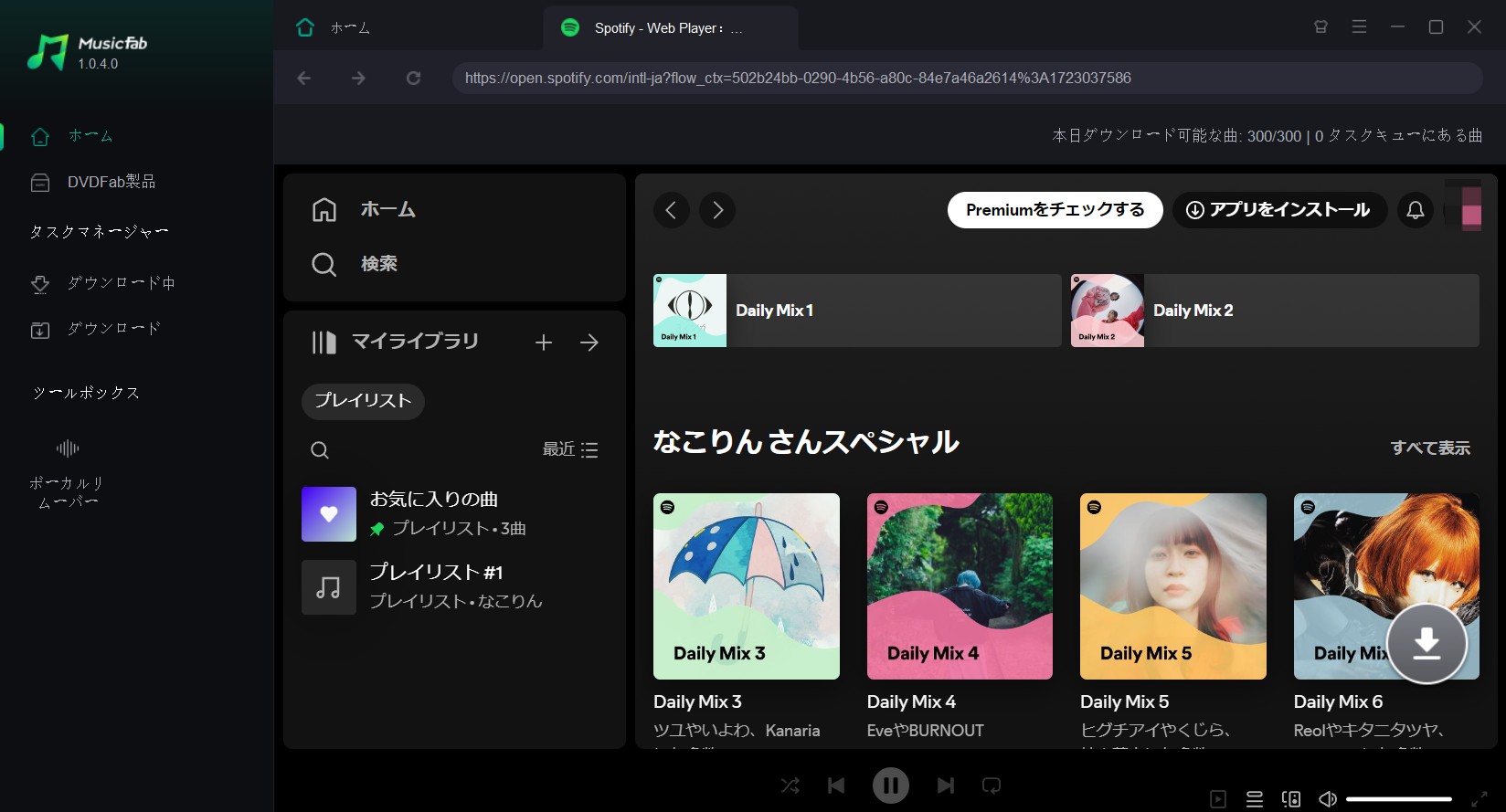Reload the Spotify web page
The width and height of the screenshot is (1506, 812).
[x=413, y=79]
